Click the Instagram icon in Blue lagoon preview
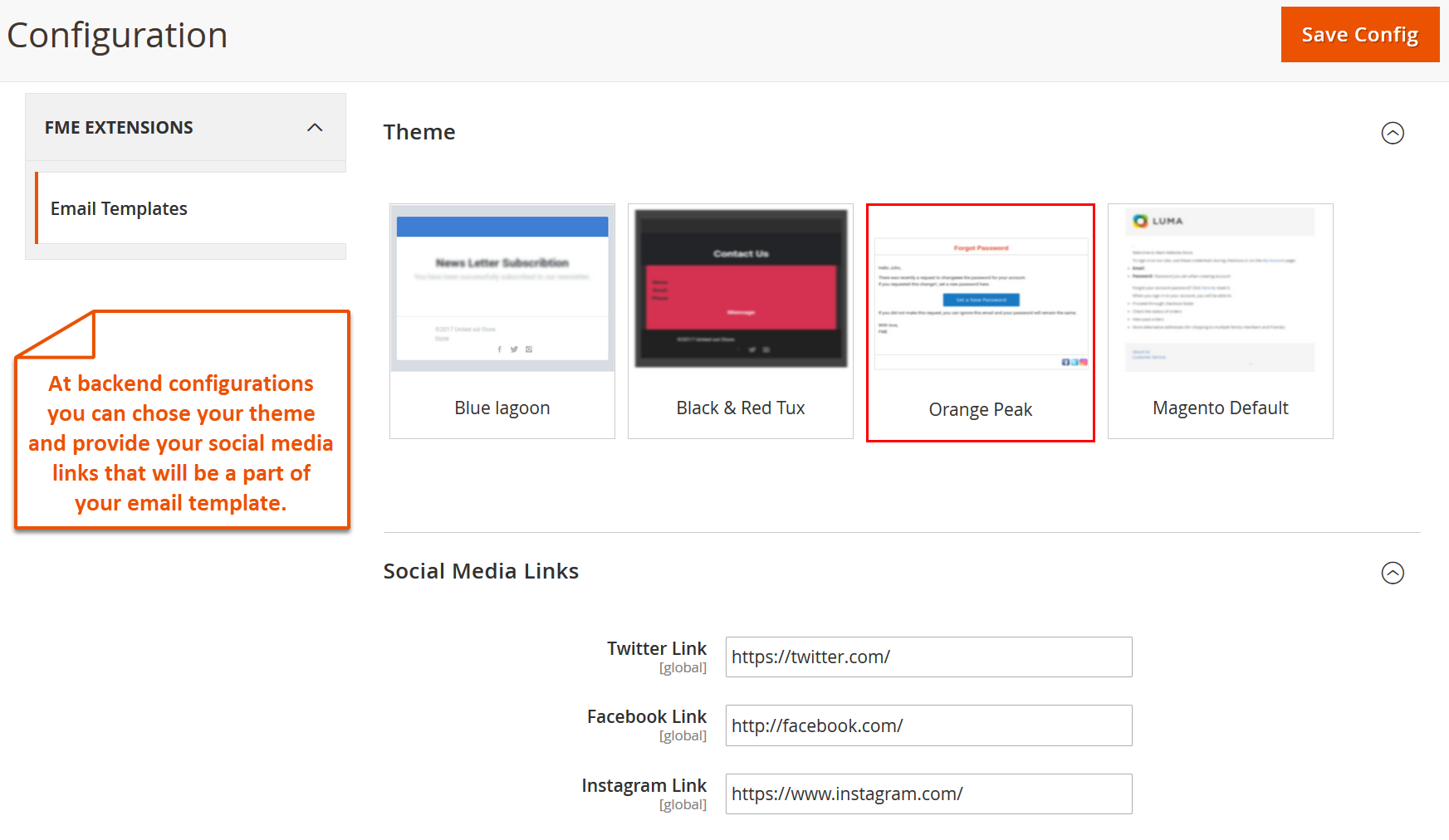This screenshot has width=1449, height=840. [529, 349]
